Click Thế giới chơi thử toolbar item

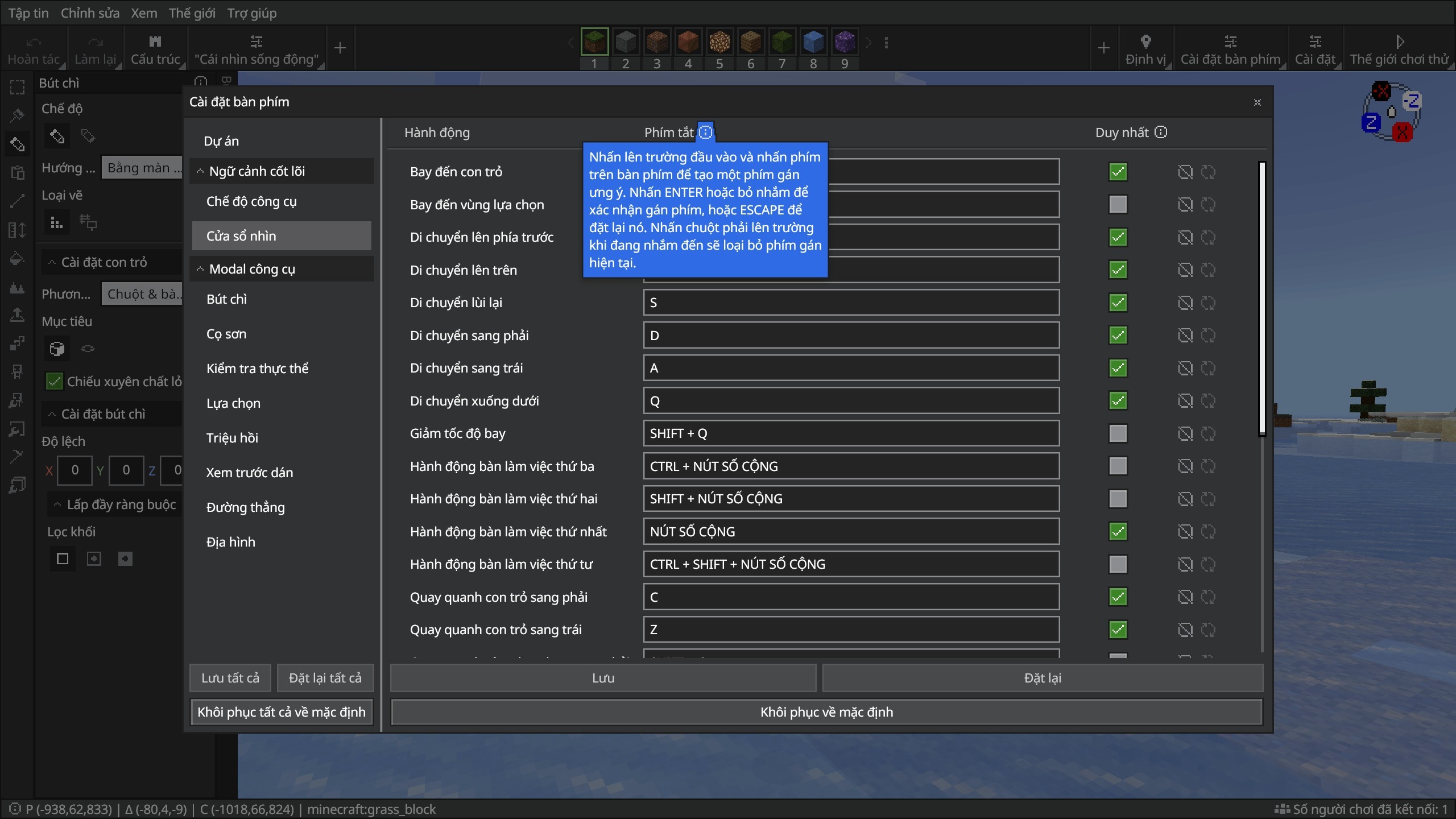[x=1400, y=49]
